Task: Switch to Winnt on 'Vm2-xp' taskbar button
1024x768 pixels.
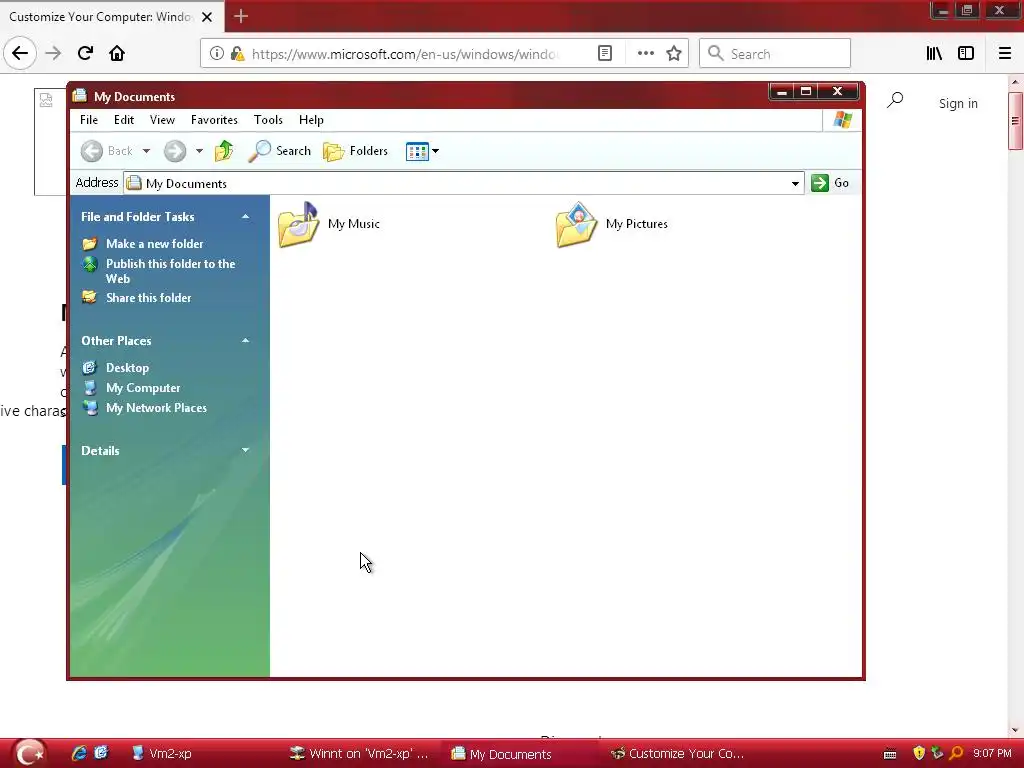Action: point(360,754)
